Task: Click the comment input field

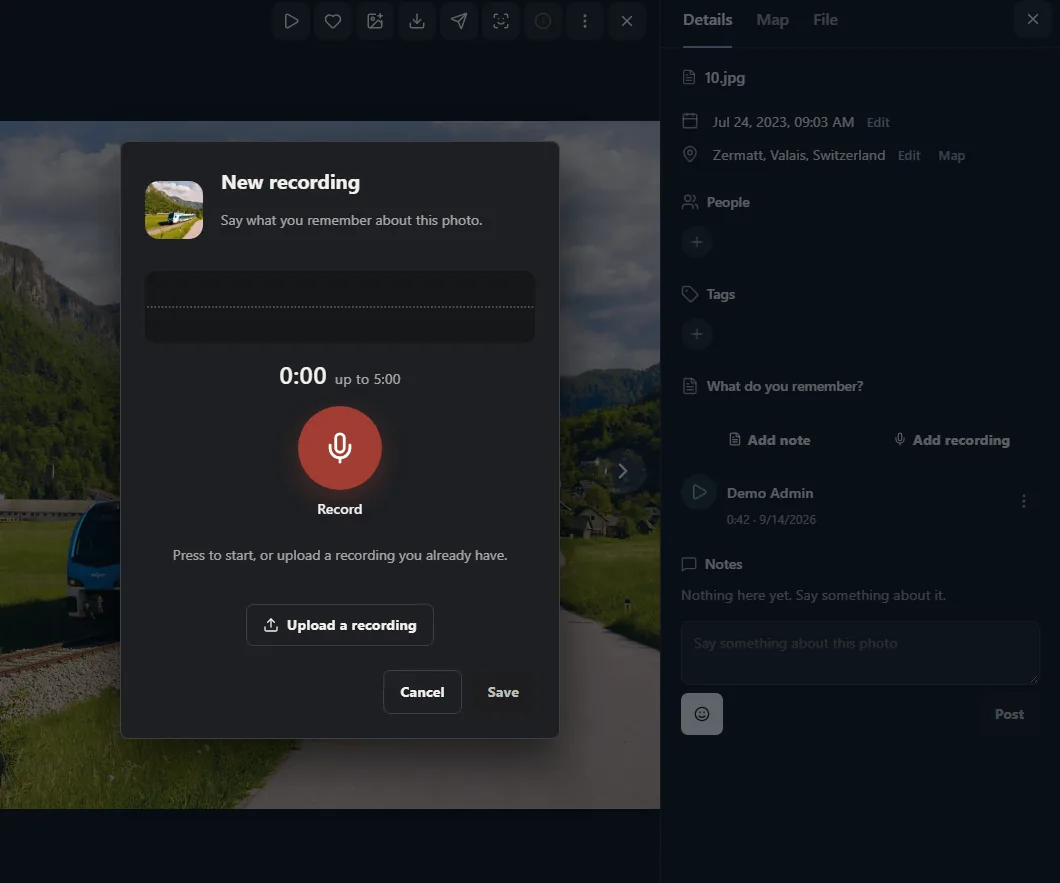Action: click(860, 653)
